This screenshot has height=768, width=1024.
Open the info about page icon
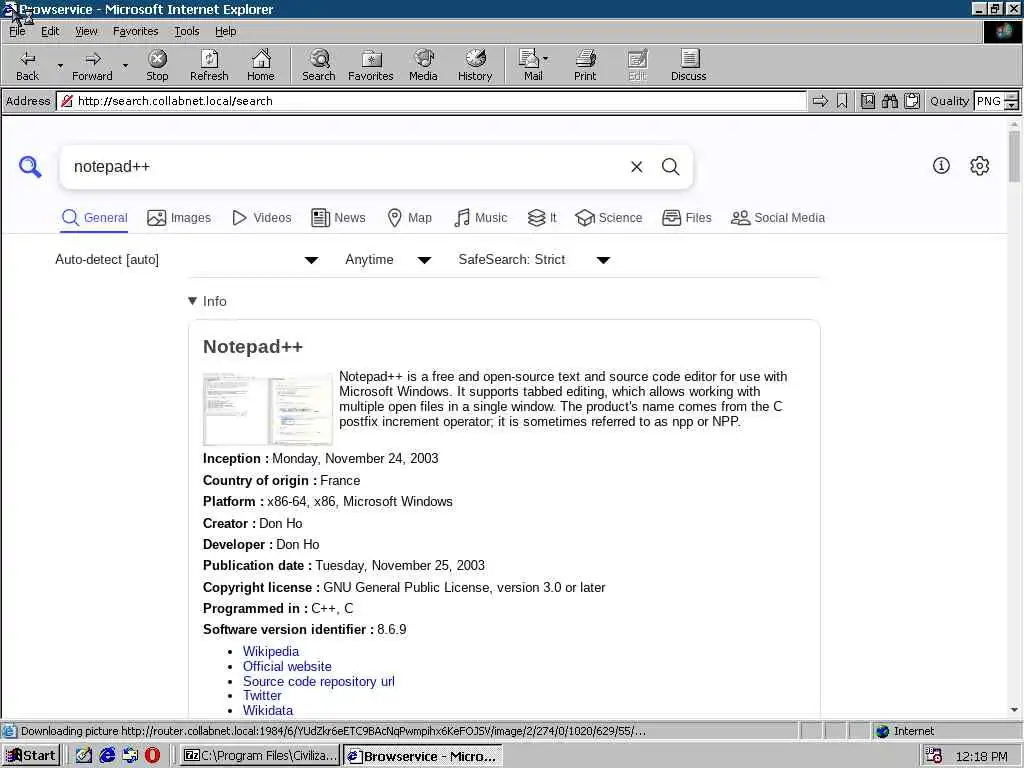(x=941, y=166)
